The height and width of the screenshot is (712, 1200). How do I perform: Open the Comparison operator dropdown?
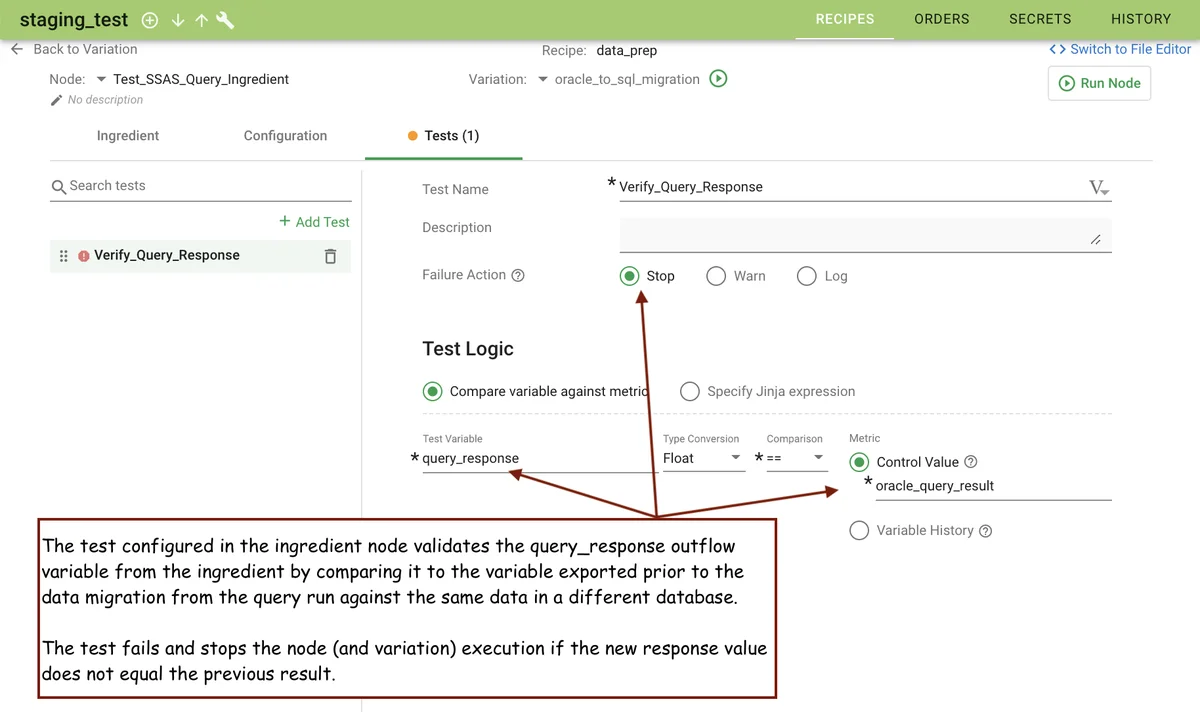tap(796, 458)
